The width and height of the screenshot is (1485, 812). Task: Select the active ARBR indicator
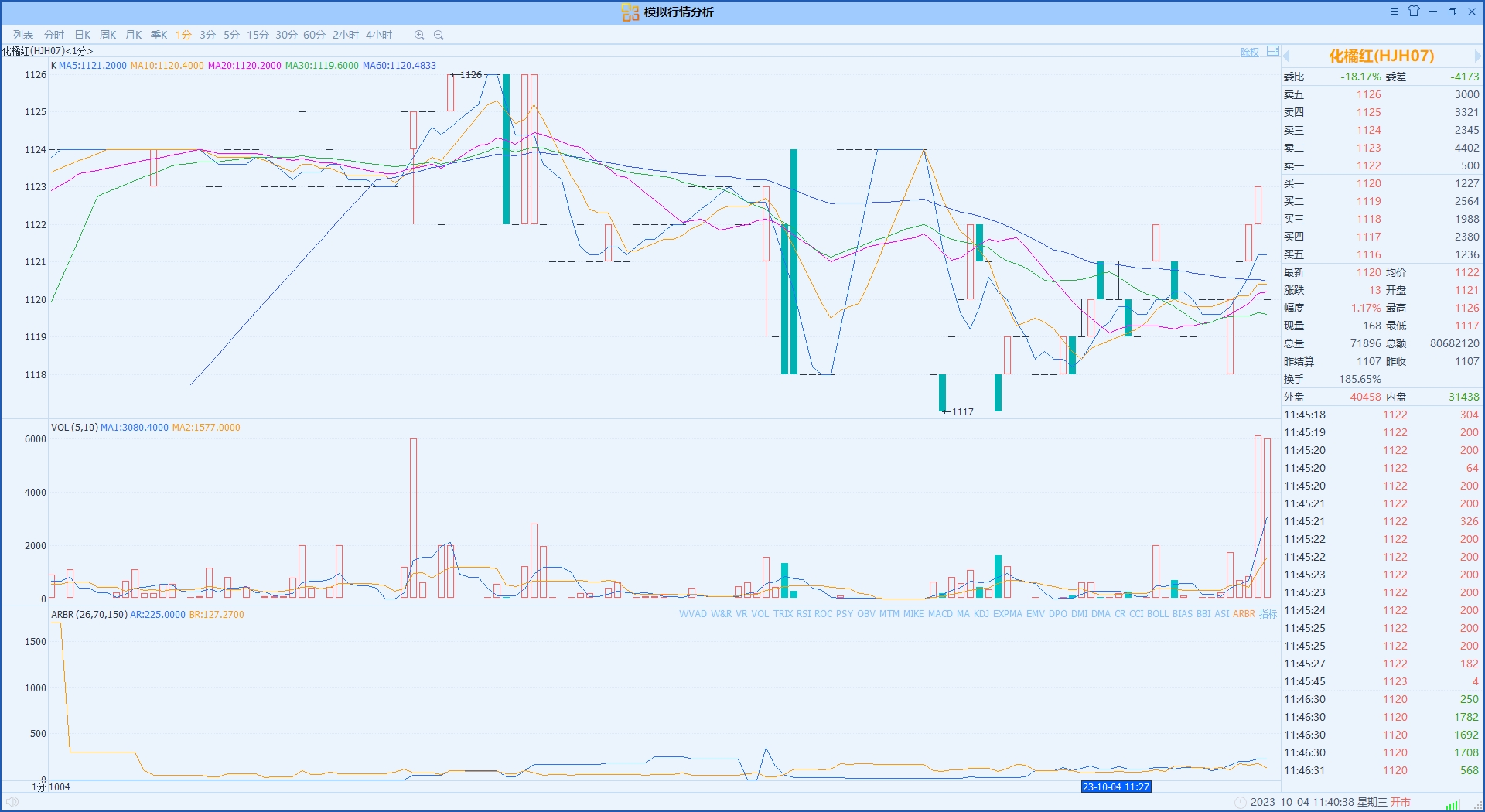tap(1244, 614)
